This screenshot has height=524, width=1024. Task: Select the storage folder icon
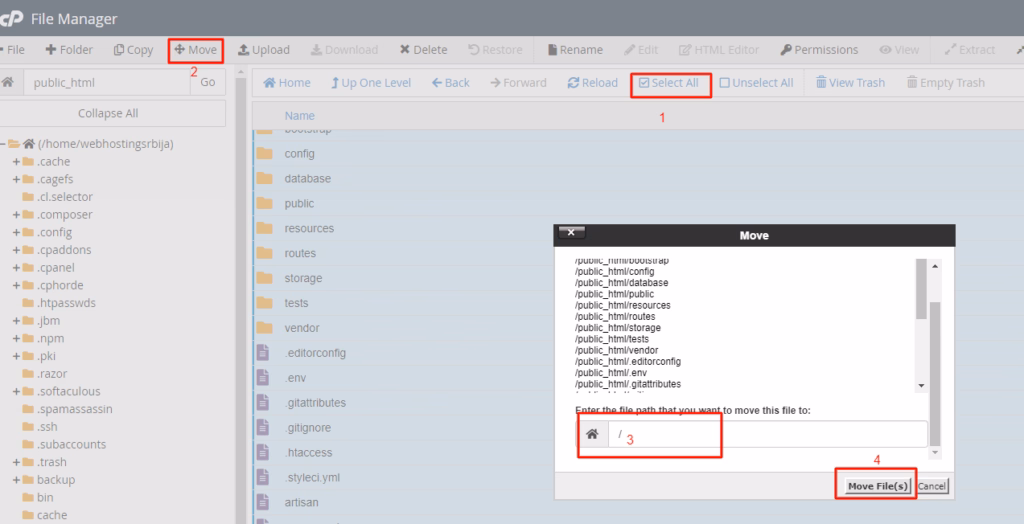point(264,278)
